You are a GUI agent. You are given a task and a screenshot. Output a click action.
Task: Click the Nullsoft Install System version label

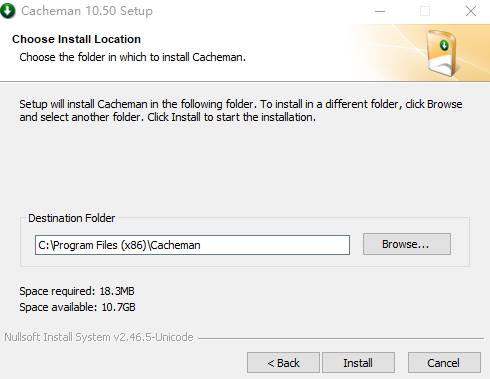pyautogui.click(x=99, y=337)
